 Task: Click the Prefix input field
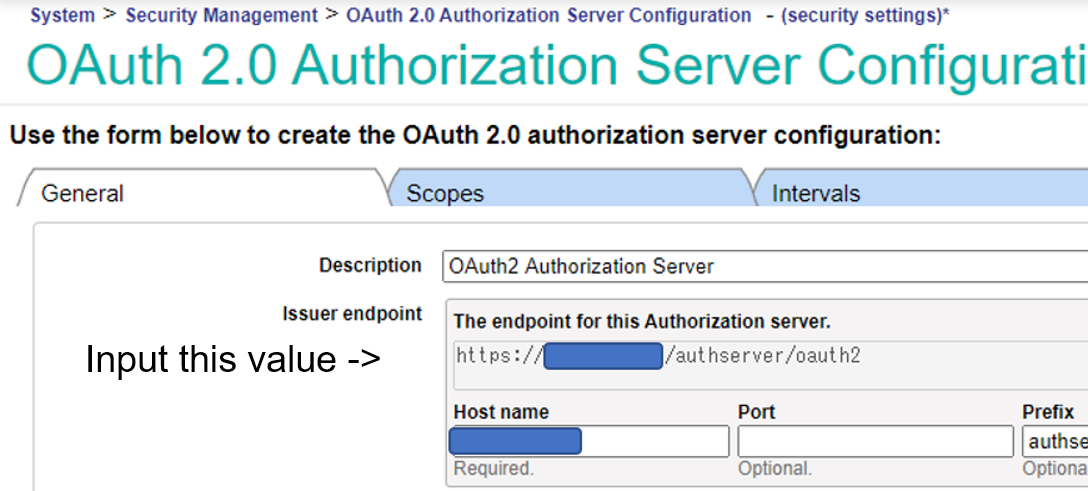(1055, 441)
